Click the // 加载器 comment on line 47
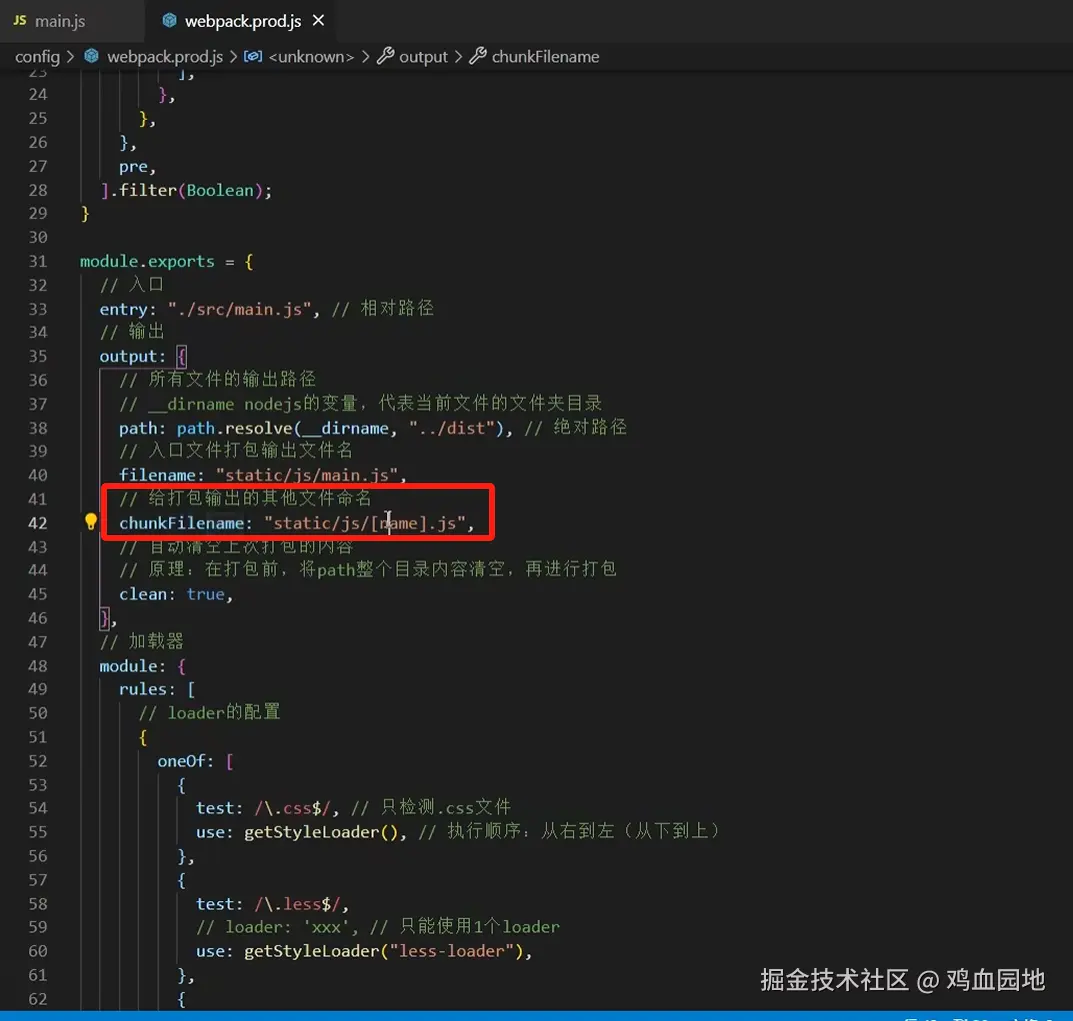The width and height of the screenshot is (1073, 1021). click(x=142, y=642)
